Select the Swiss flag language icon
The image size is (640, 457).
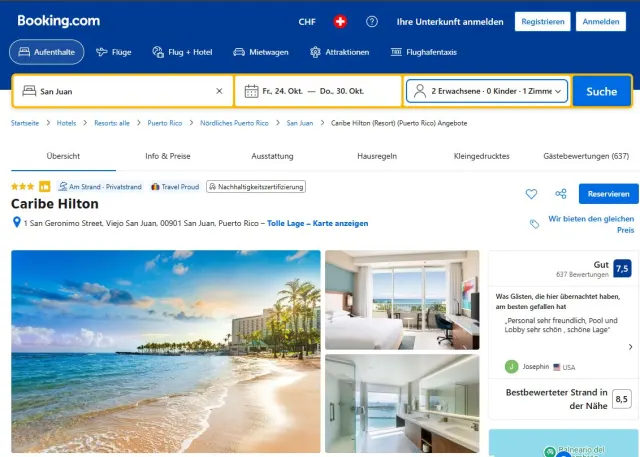coord(340,22)
